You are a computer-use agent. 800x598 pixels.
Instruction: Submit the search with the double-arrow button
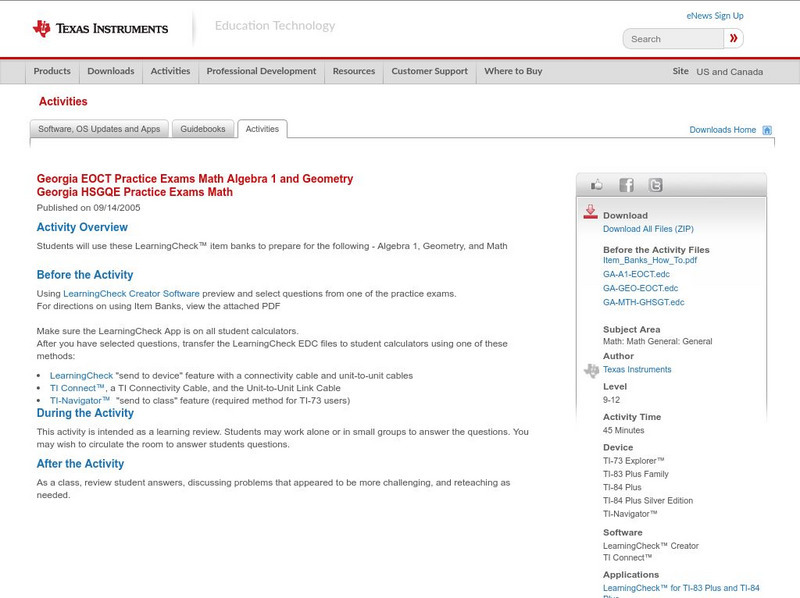point(733,38)
